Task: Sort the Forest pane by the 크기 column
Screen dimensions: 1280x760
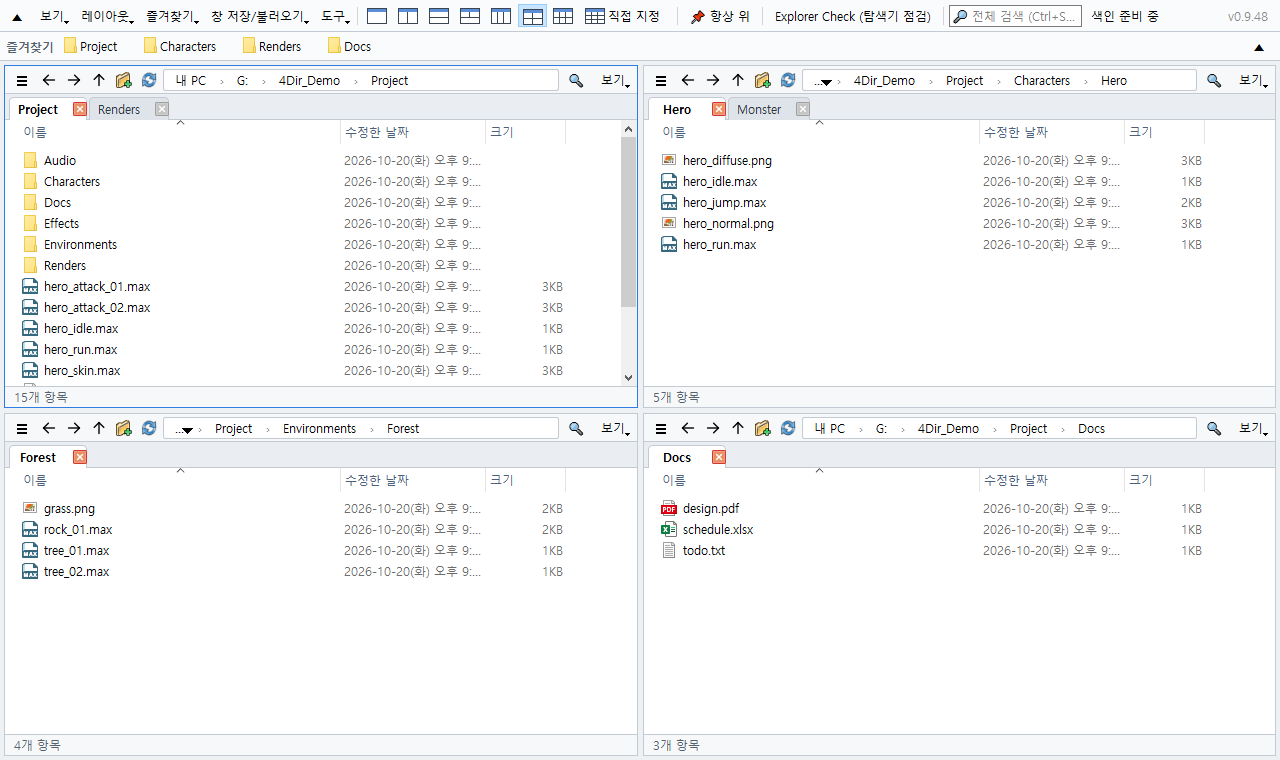Action: coord(525,480)
